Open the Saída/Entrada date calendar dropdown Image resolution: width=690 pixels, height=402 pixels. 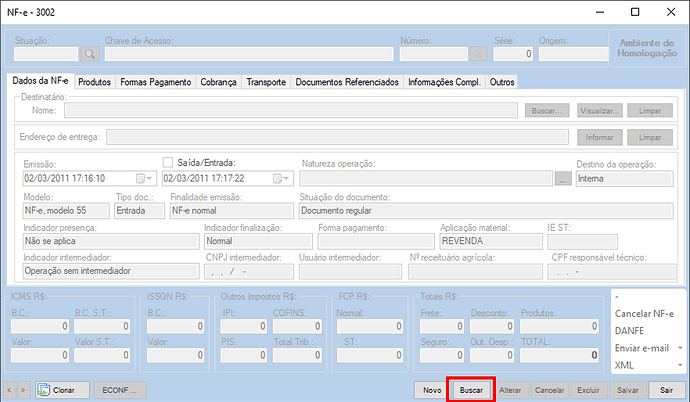pos(281,179)
